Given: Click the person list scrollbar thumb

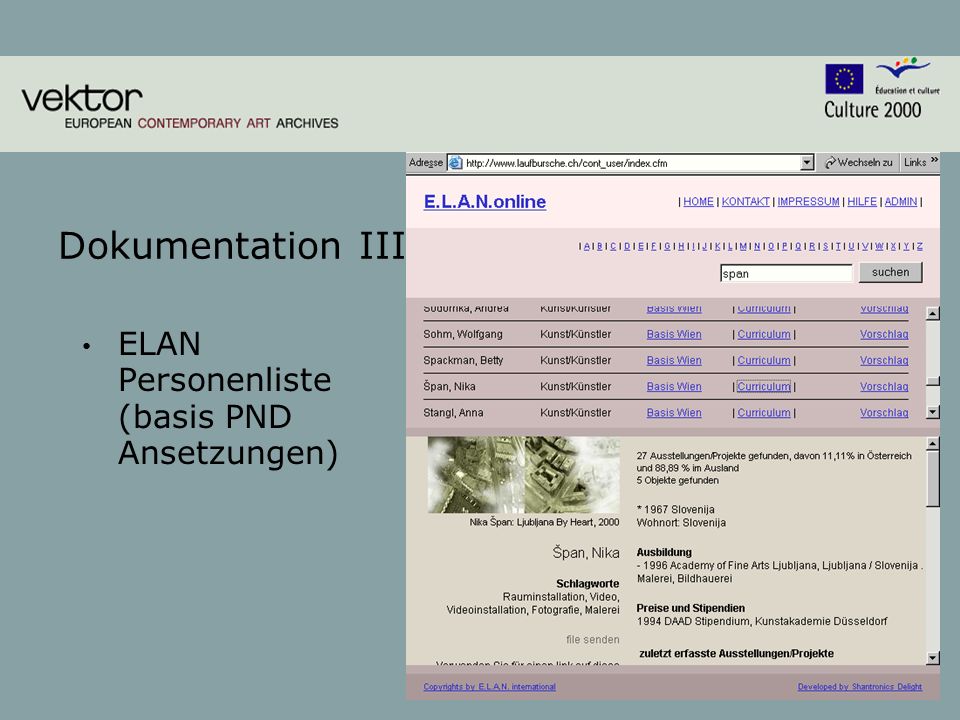Looking at the screenshot, I should pos(932,381).
